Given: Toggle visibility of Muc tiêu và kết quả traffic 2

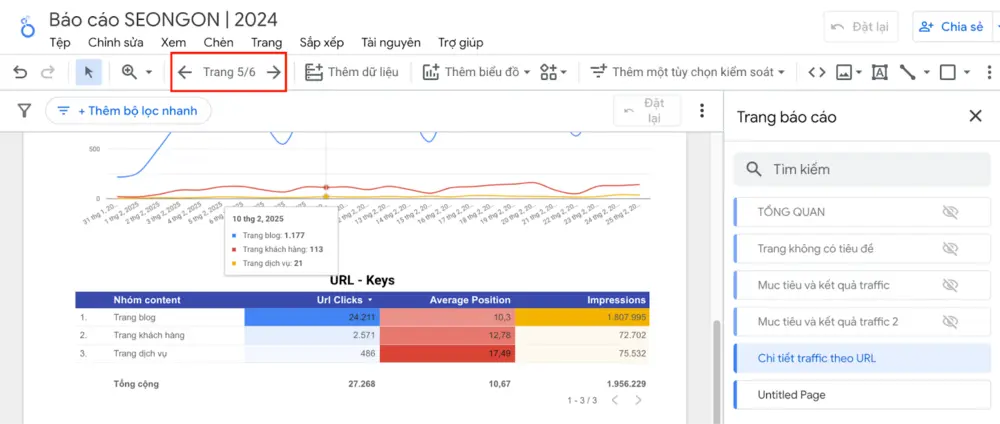Looking at the screenshot, I should pyautogui.click(x=950, y=322).
